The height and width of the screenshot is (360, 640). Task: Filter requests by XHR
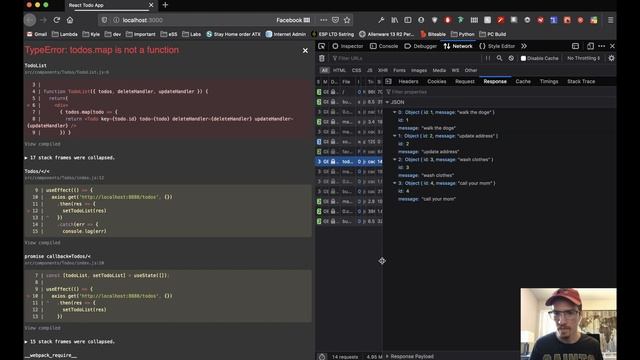click(382, 70)
